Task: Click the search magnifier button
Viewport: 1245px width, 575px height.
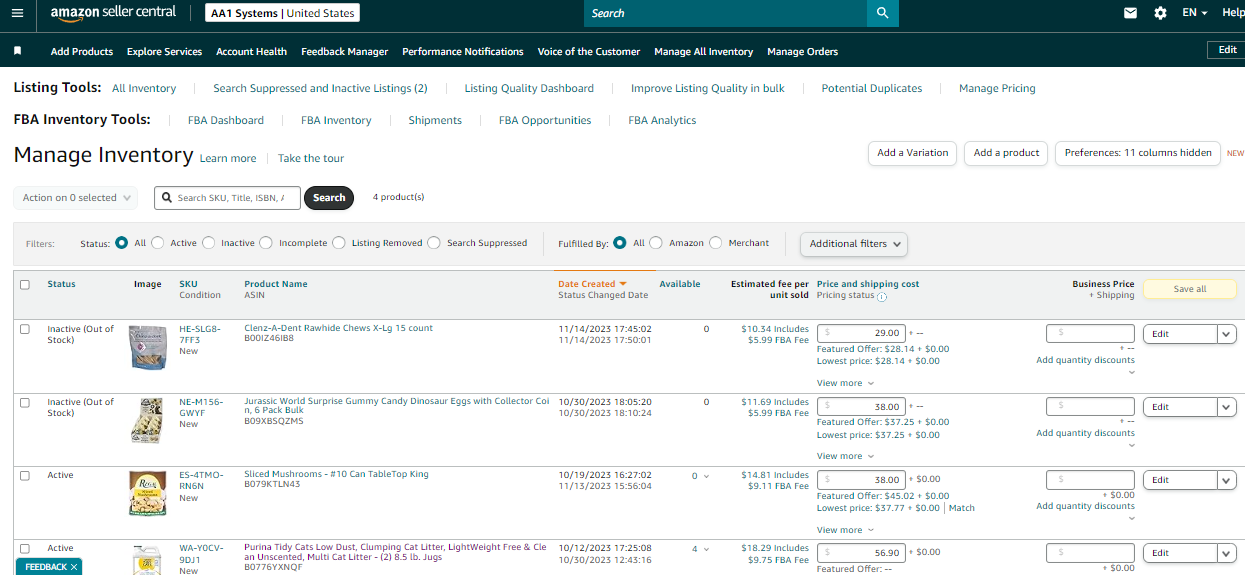Action: tap(882, 13)
